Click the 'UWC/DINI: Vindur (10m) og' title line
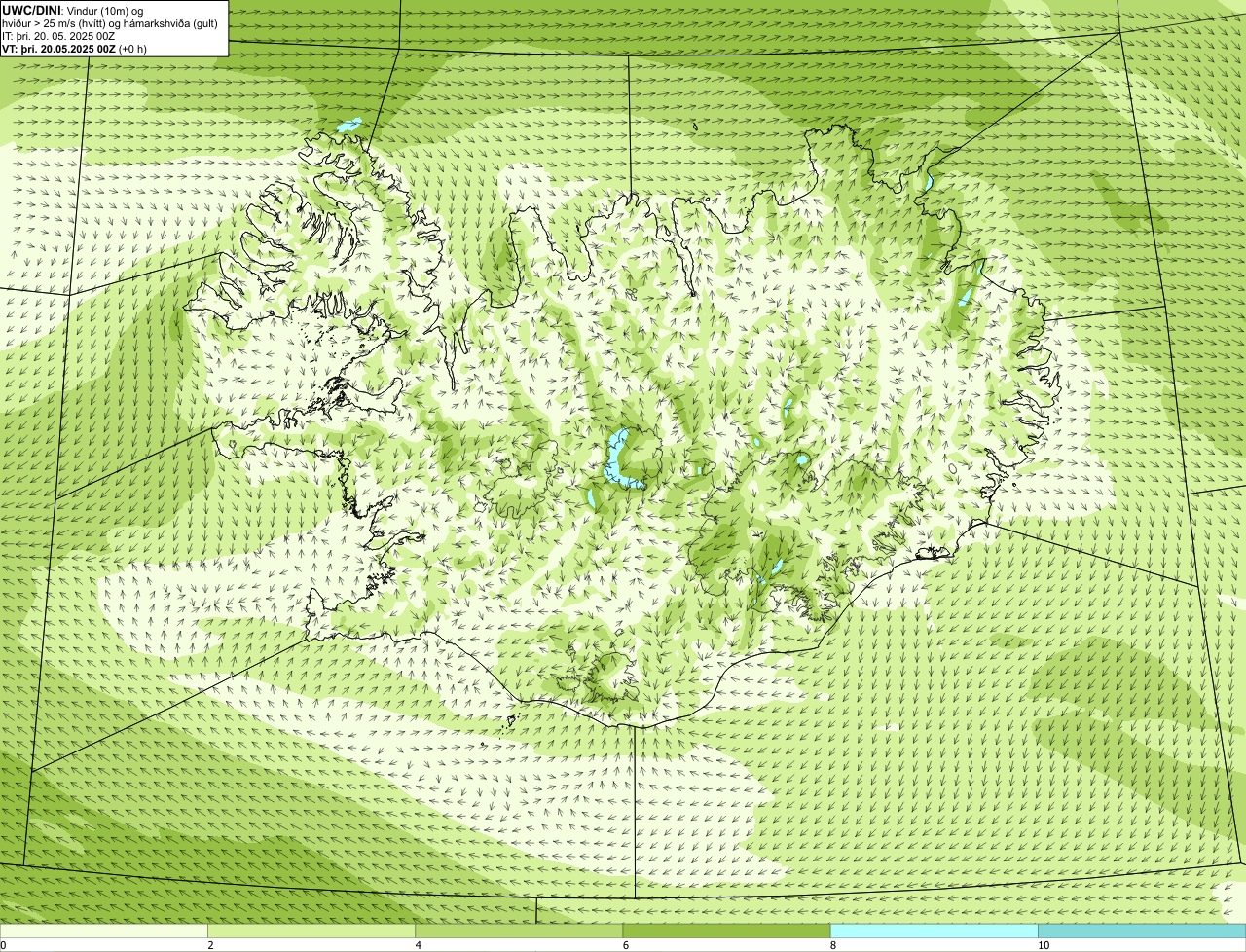This screenshot has width=1246, height=952. pyautogui.click(x=73, y=11)
